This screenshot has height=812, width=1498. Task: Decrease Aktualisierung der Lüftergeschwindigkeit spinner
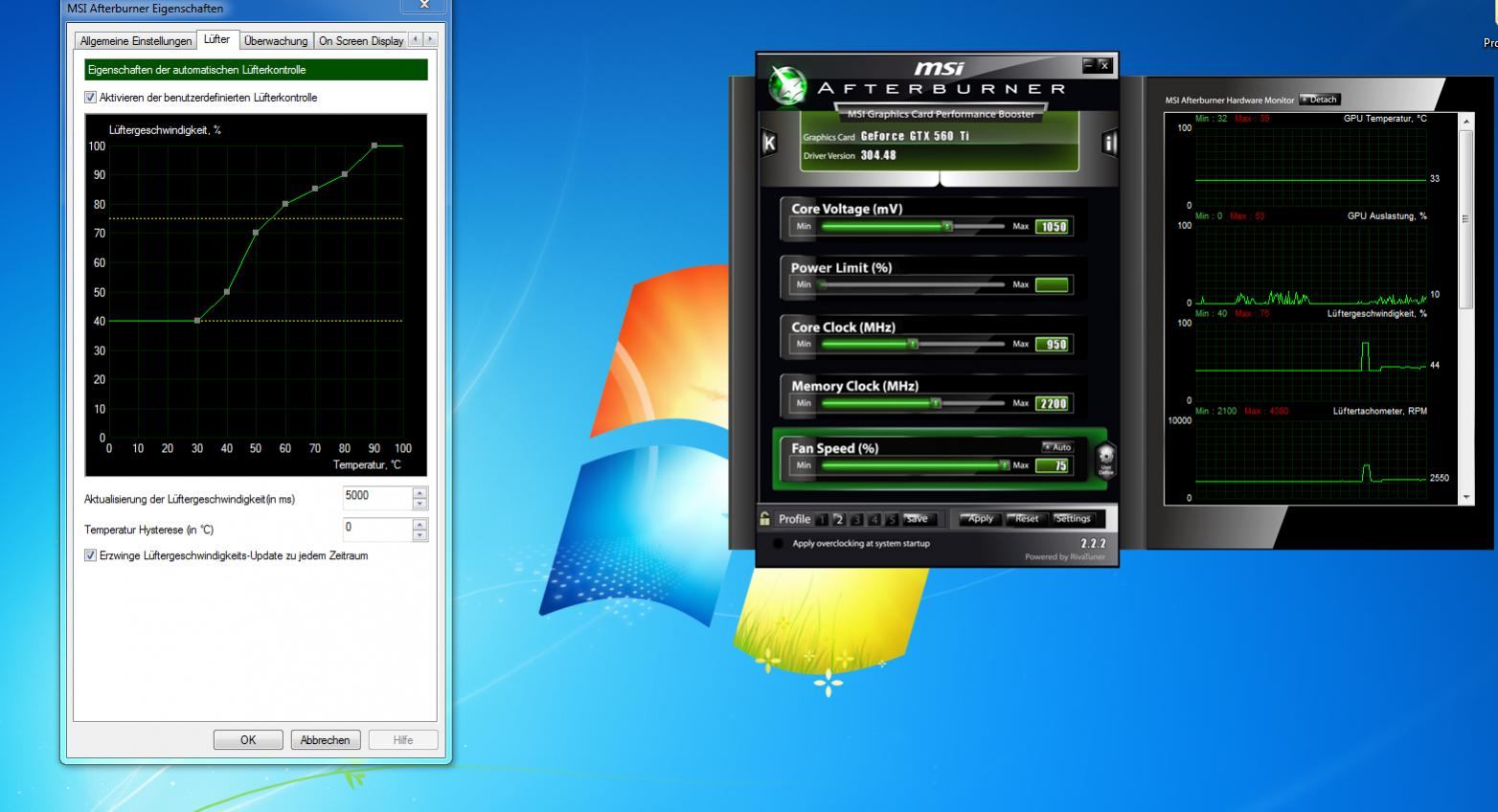tap(420, 504)
